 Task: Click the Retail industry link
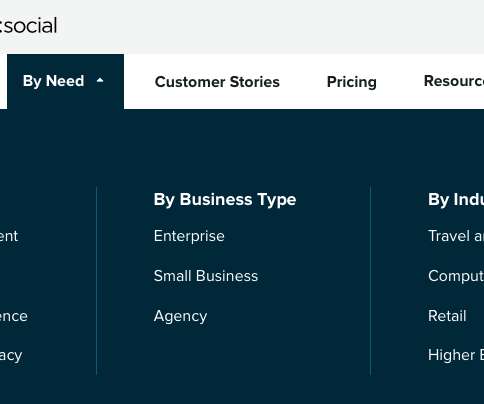(447, 316)
